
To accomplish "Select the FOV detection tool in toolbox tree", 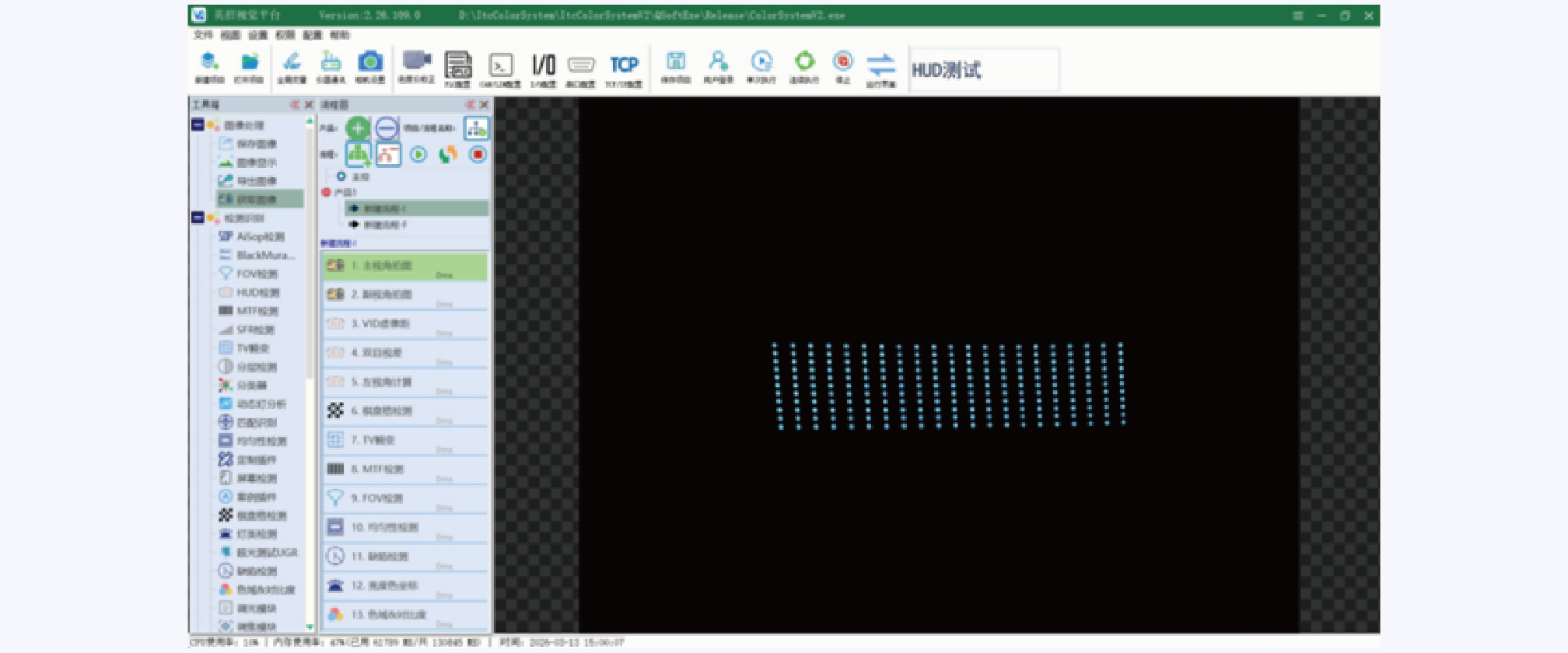I will tap(248, 274).
